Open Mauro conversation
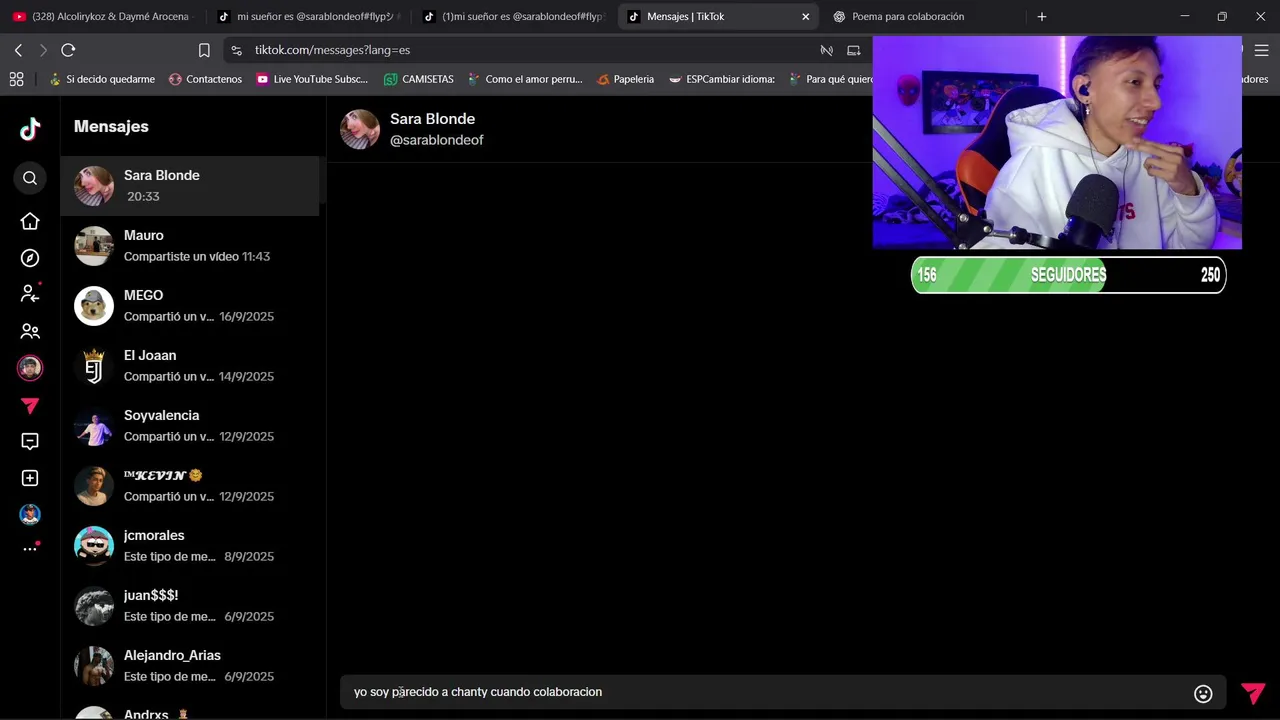This screenshot has height=720, width=1280. 190,246
